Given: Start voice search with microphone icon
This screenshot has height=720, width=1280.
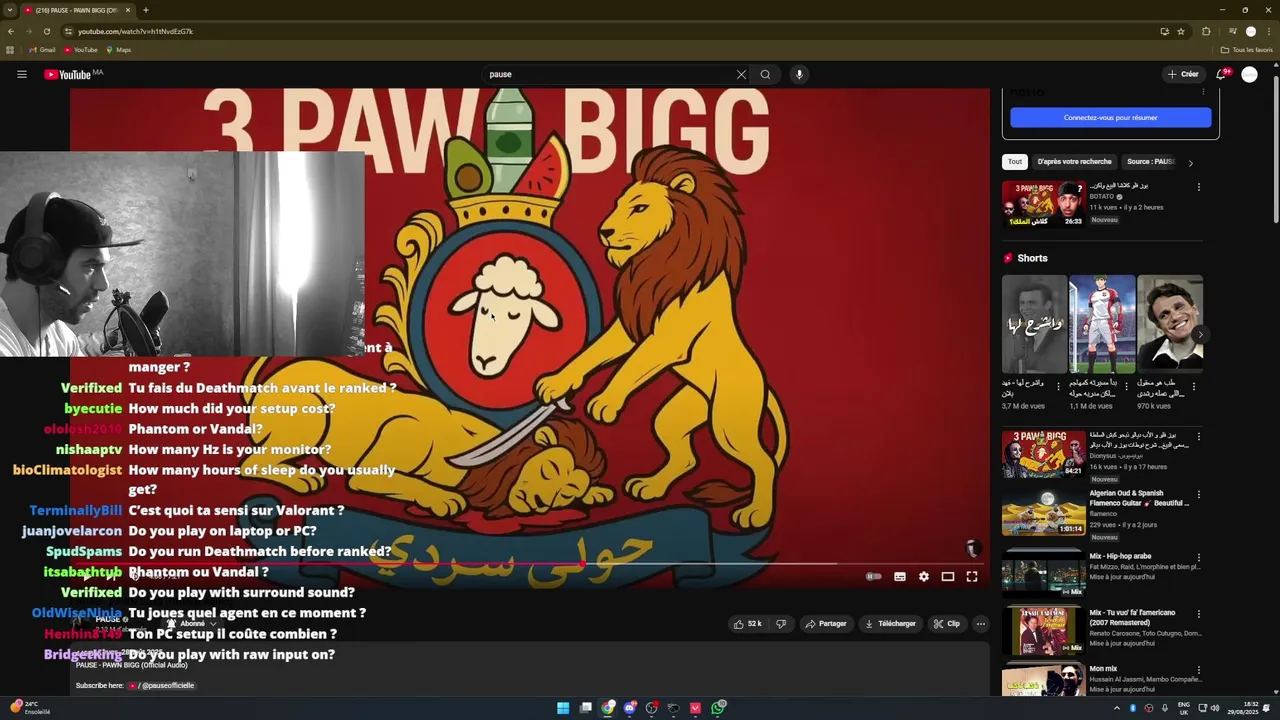Looking at the screenshot, I should coord(798,74).
